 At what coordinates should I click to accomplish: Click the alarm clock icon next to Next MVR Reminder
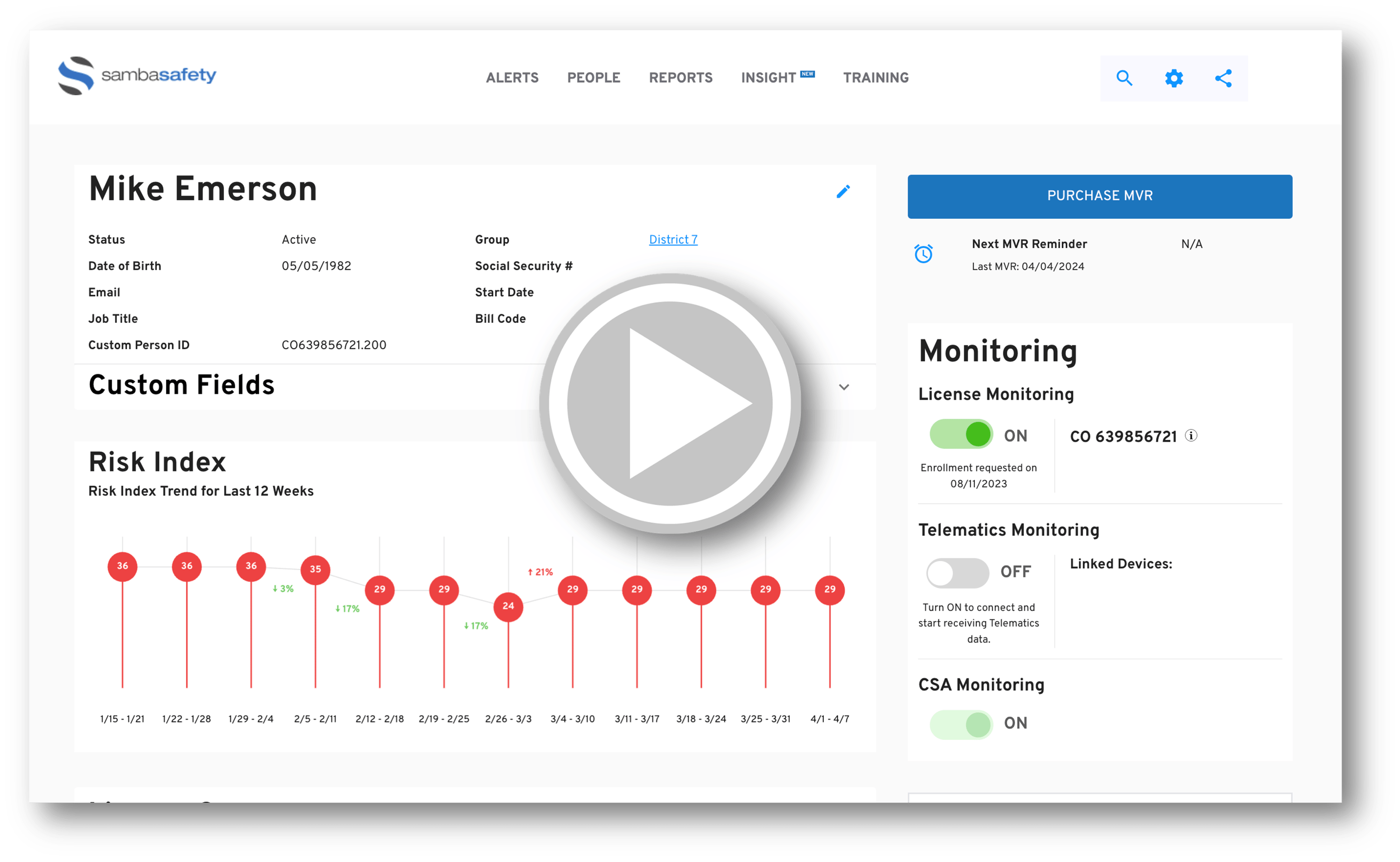pos(924,253)
